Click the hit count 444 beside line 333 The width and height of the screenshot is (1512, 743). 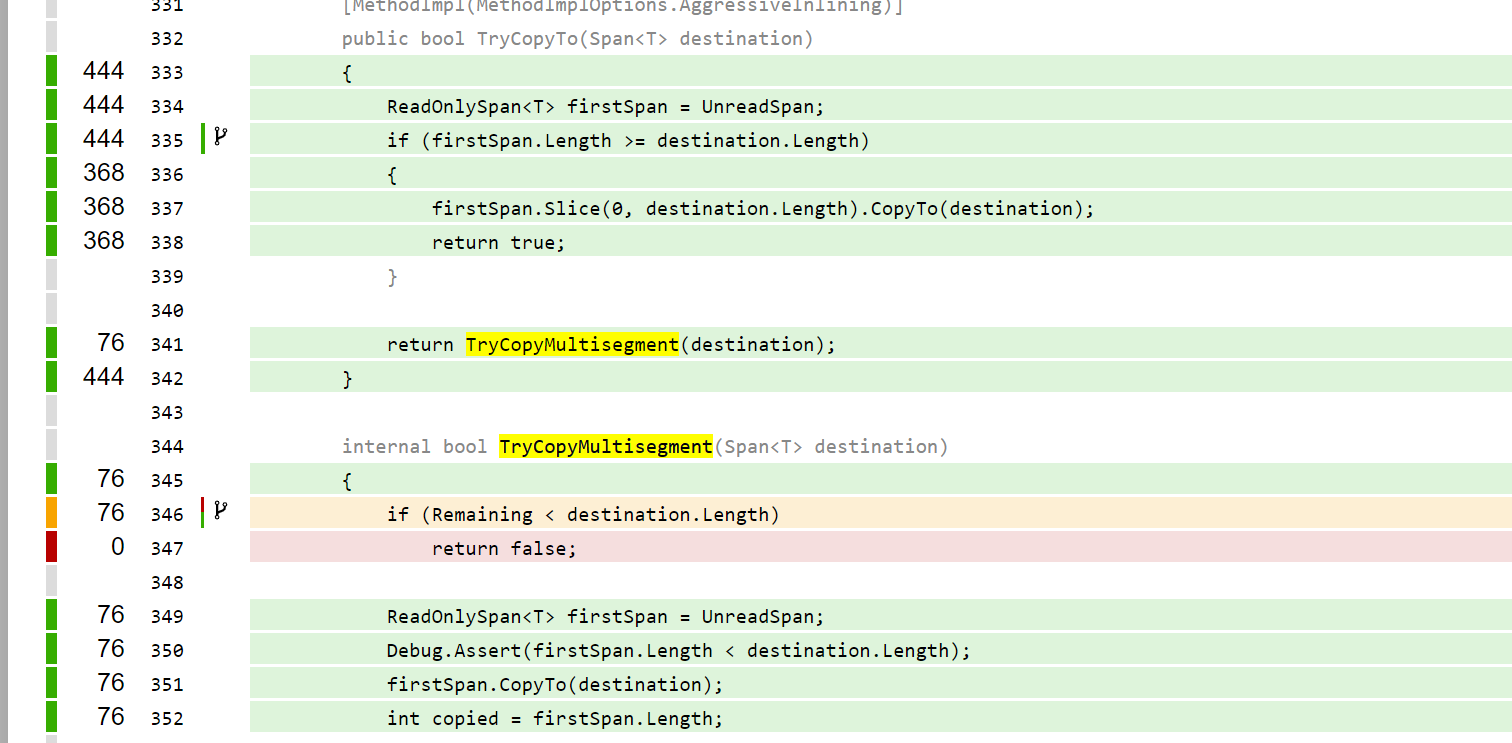tap(104, 71)
